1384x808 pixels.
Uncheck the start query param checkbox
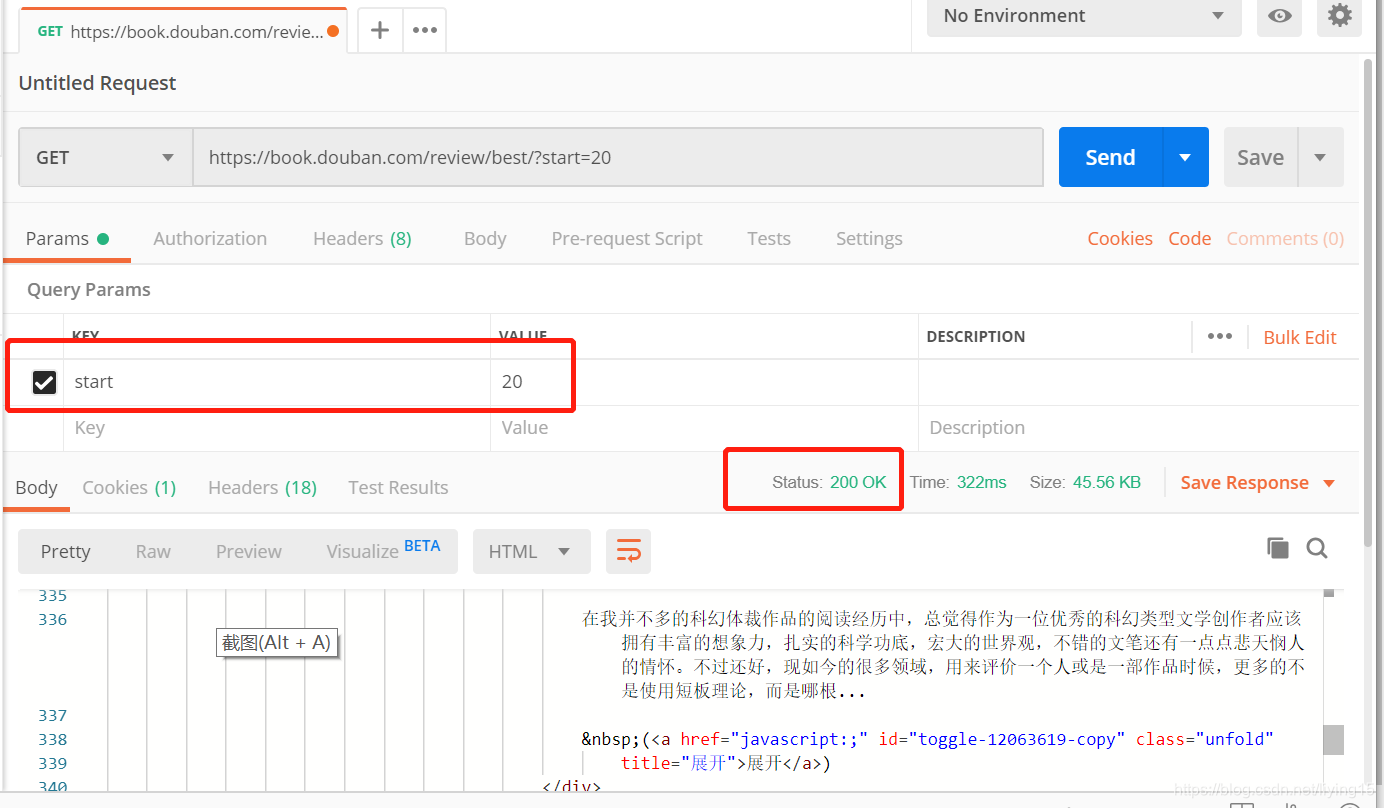tap(44, 382)
